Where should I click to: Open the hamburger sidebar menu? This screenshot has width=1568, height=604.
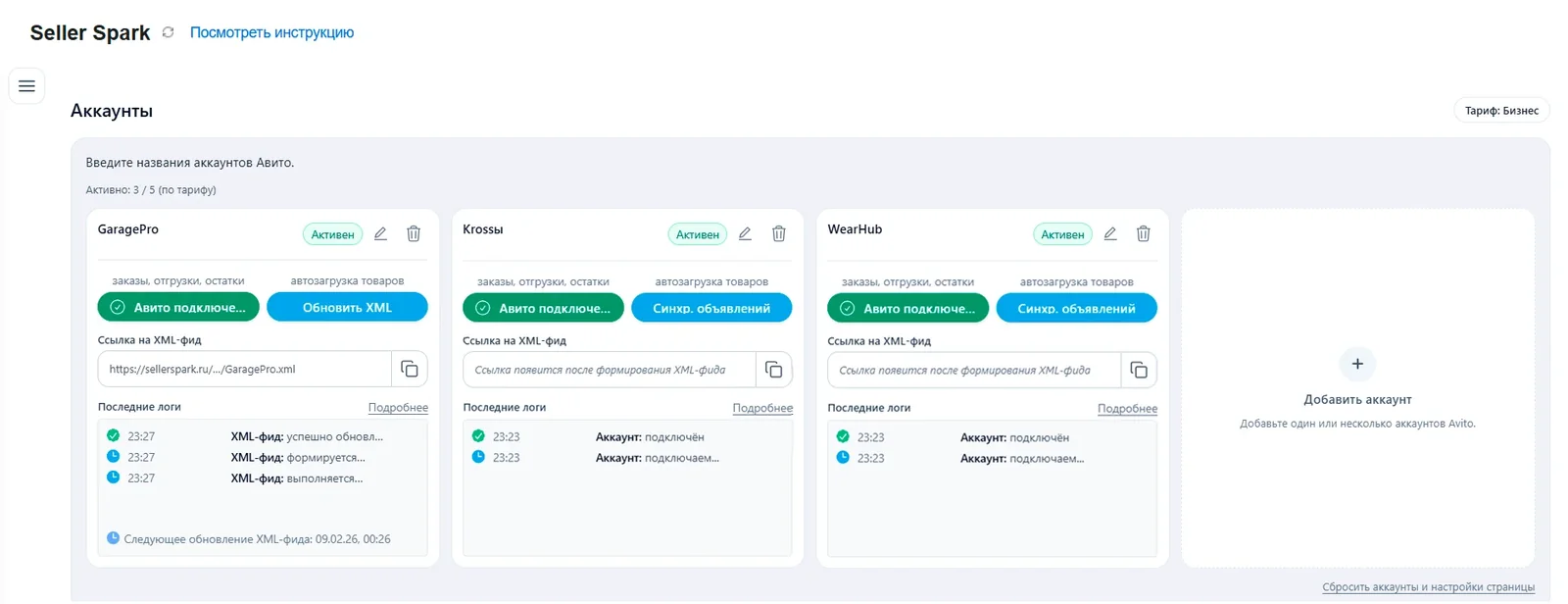[26, 86]
